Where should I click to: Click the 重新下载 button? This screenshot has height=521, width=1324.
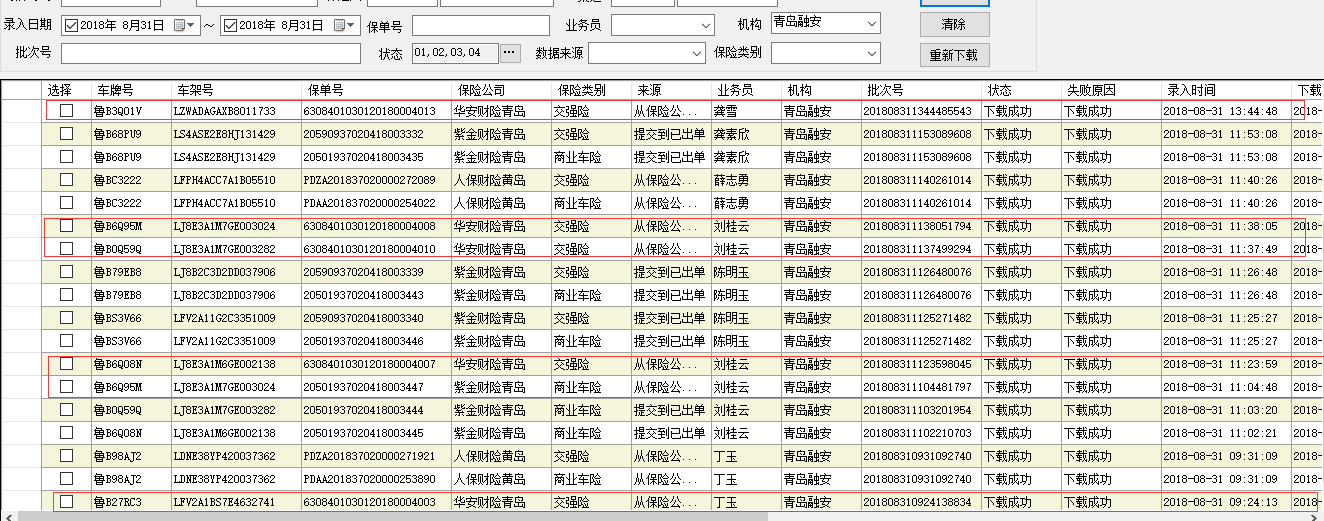[x=954, y=55]
